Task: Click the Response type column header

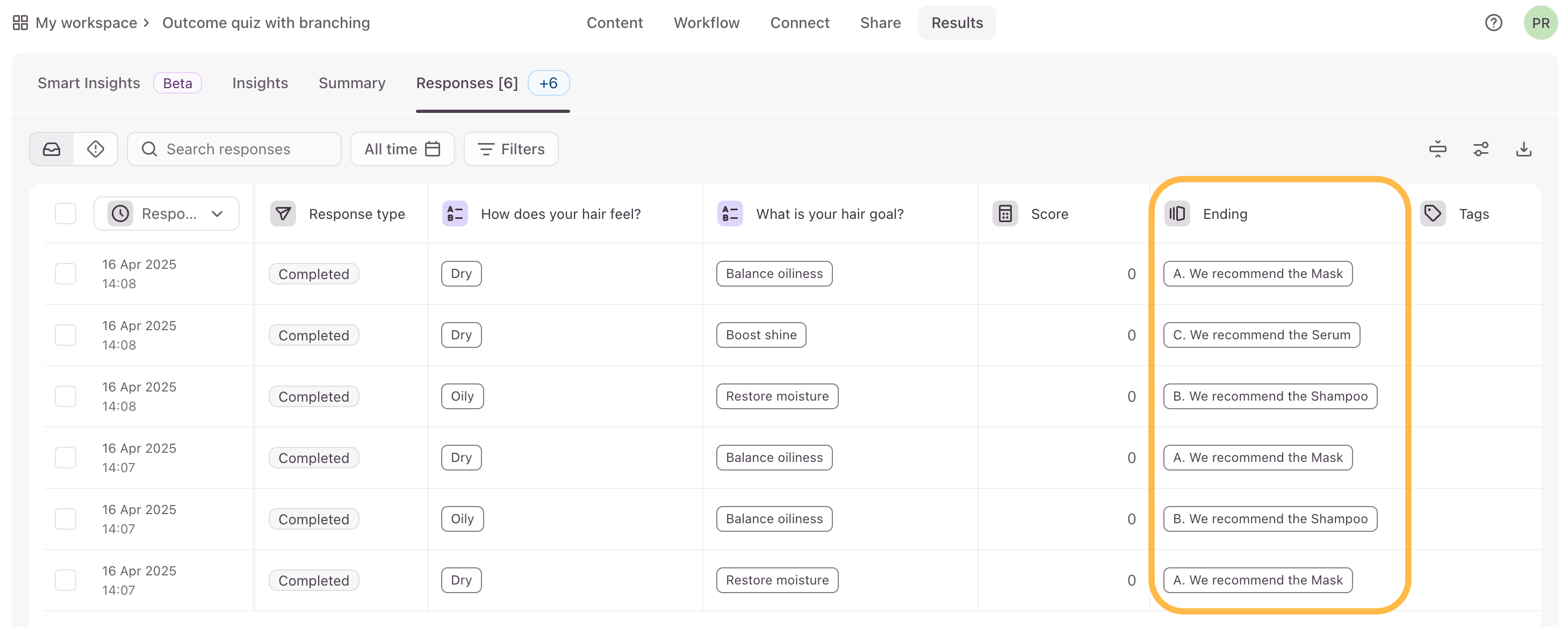Action: [x=357, y=214]
